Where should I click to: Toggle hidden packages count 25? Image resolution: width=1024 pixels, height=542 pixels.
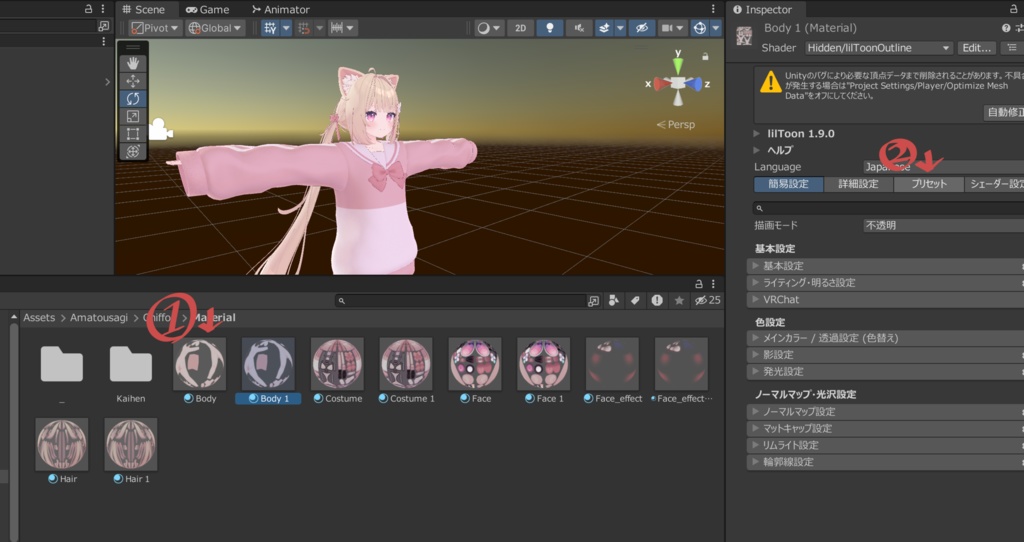point(708,300)
